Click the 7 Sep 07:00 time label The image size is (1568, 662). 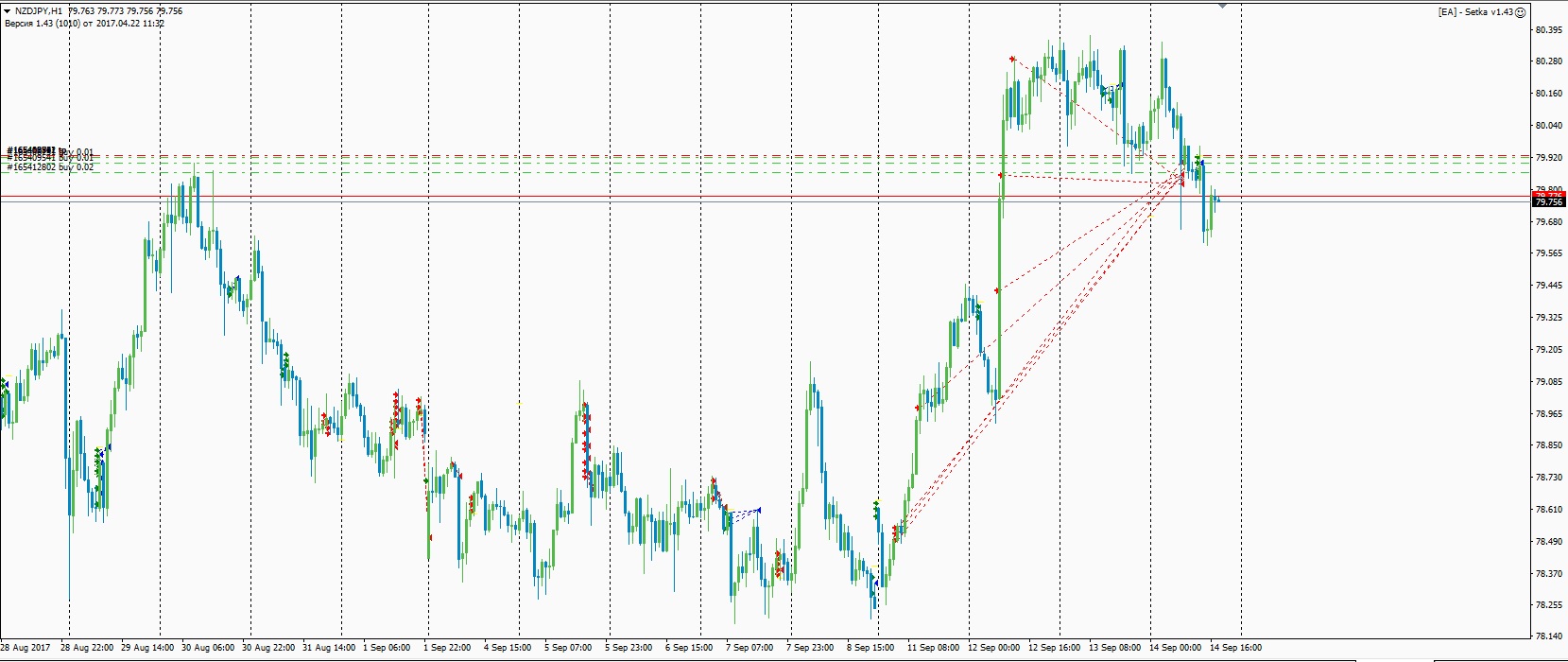750,648
